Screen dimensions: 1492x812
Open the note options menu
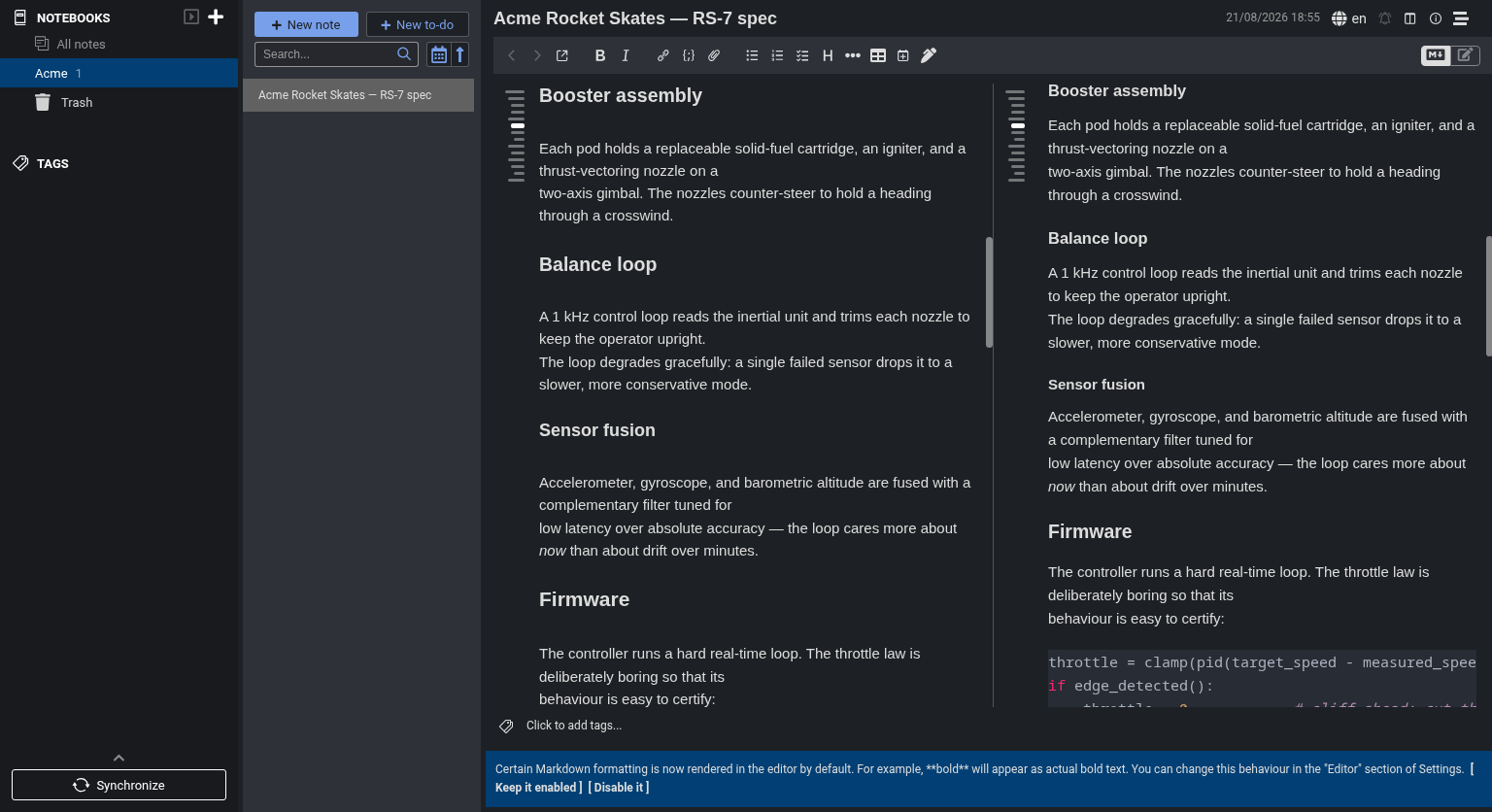pyautogui.click(x=1461, y=18)
